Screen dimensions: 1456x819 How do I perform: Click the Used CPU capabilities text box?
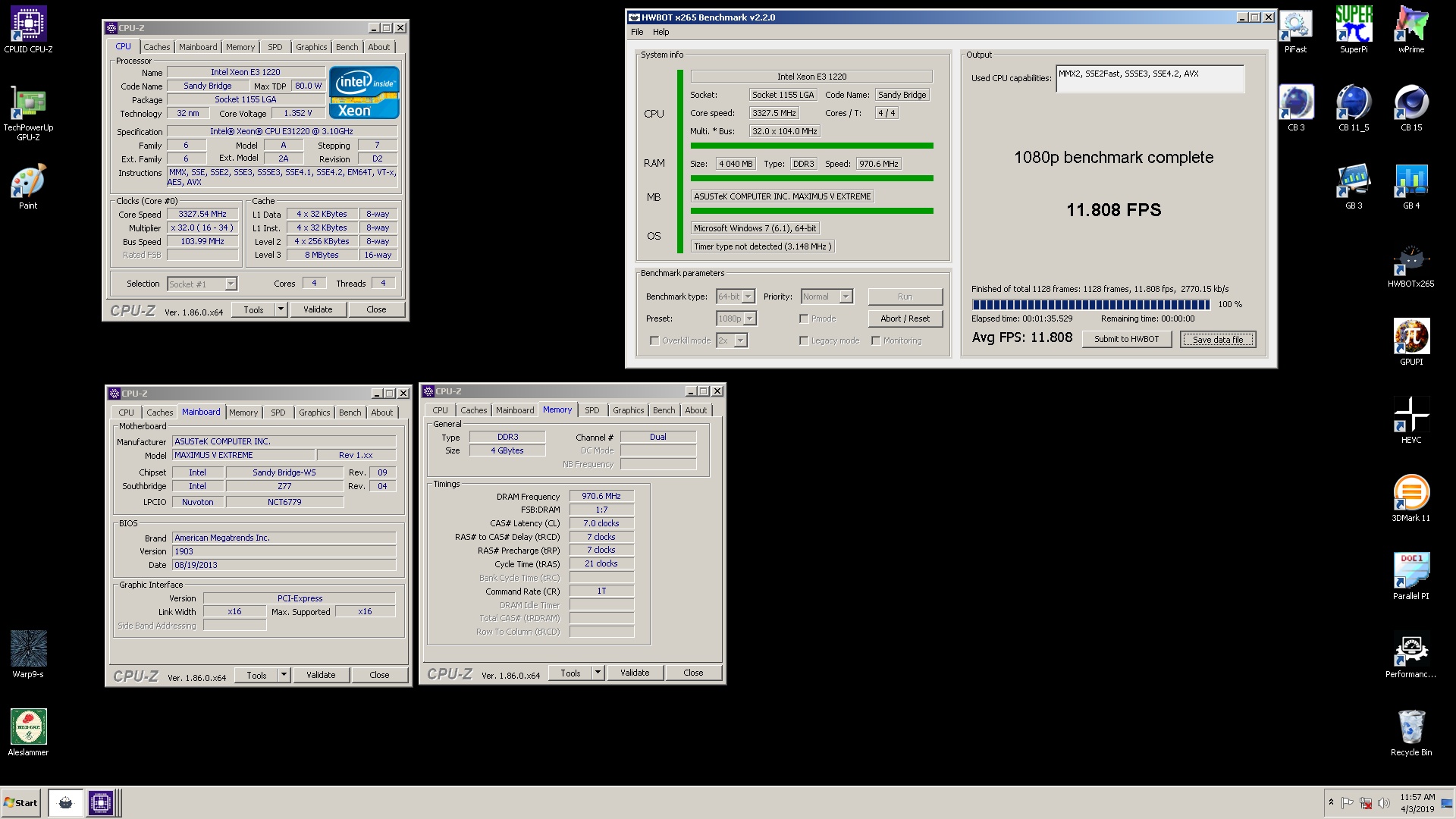click(x=1150, y=79)
